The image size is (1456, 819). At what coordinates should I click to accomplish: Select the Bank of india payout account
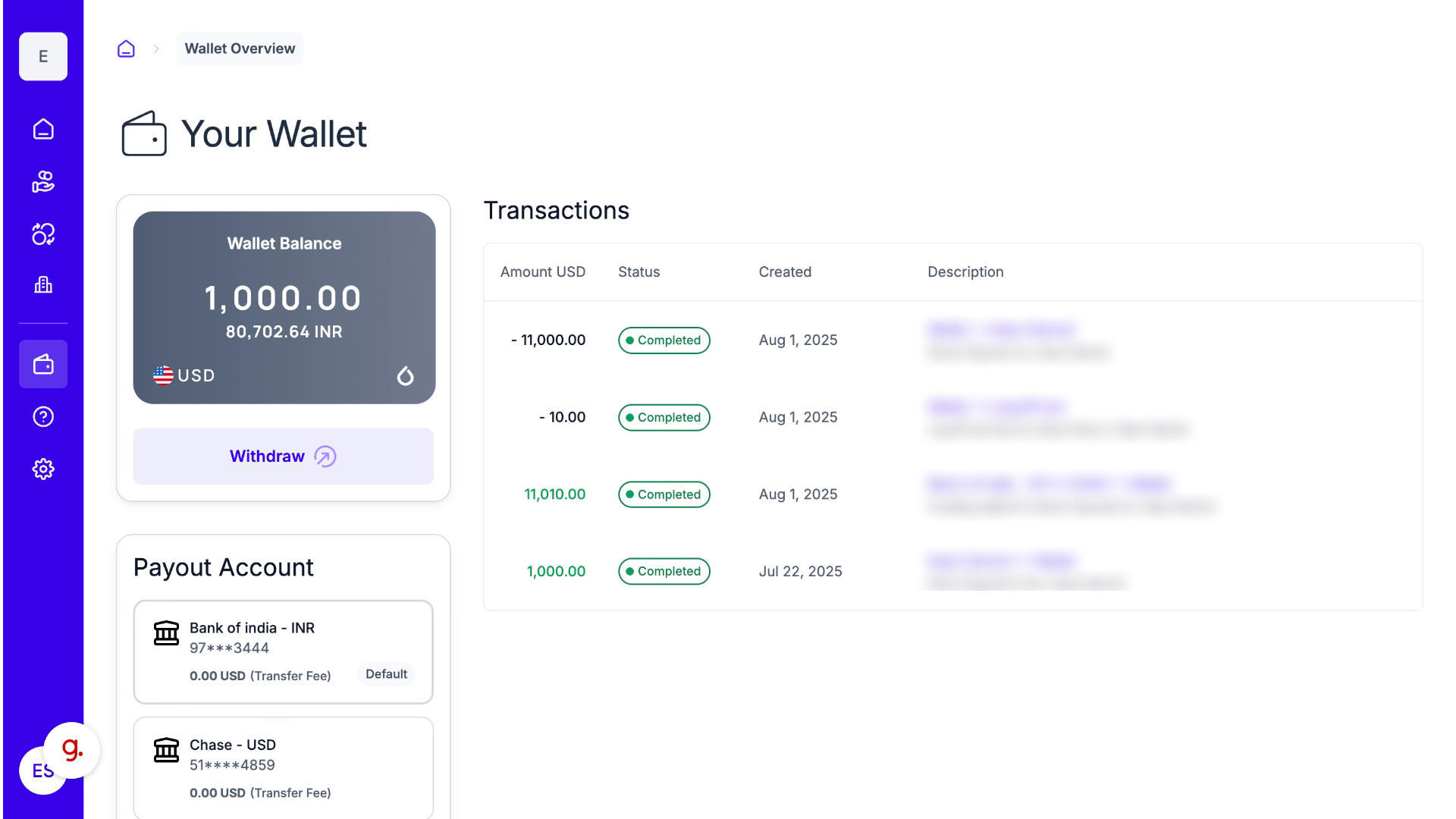click(283, 651)
